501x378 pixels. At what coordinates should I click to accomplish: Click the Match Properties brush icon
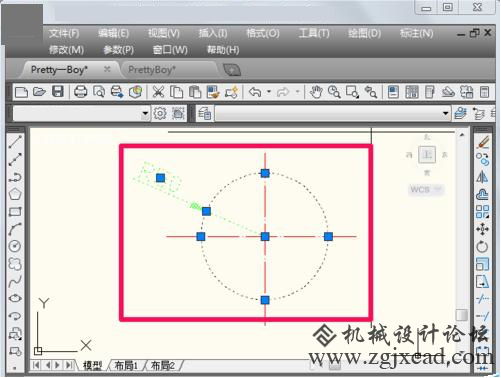point(213,92)
